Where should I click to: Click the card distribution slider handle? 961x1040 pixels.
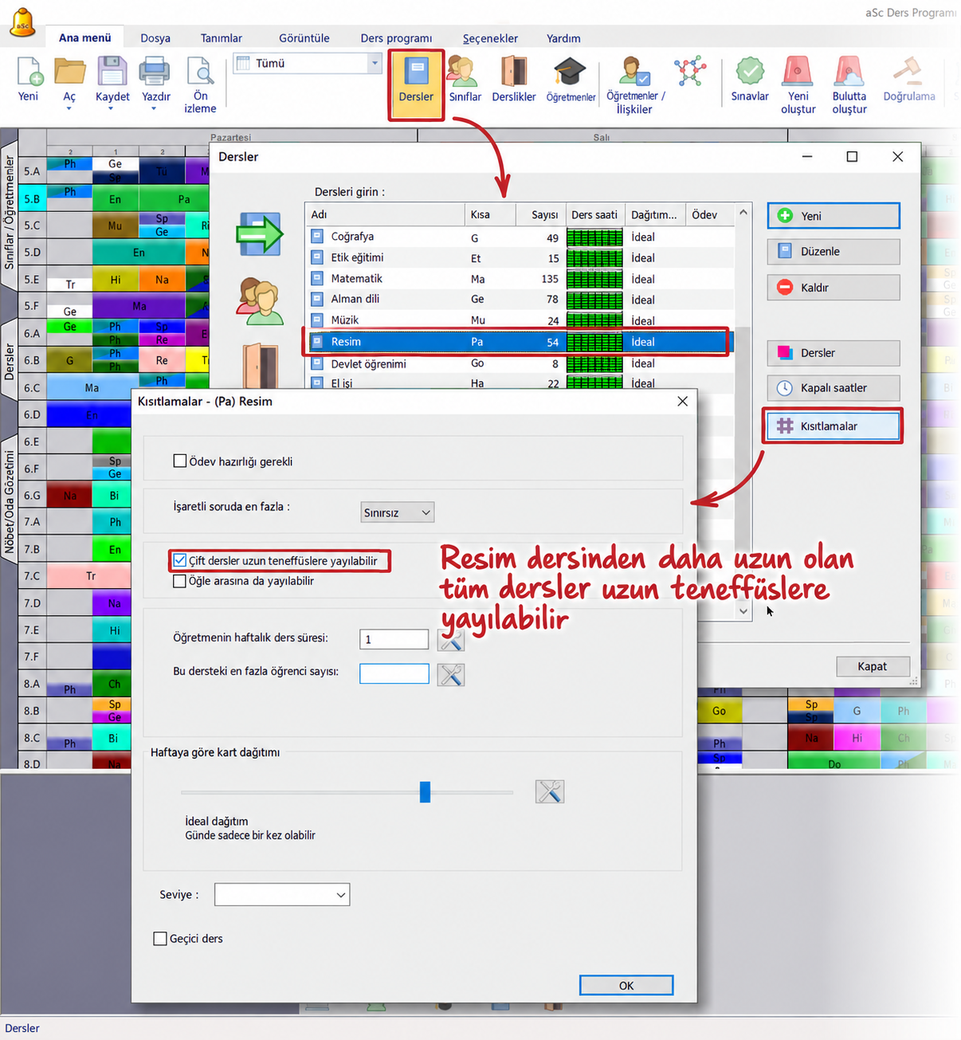click(x=425, y=791)
